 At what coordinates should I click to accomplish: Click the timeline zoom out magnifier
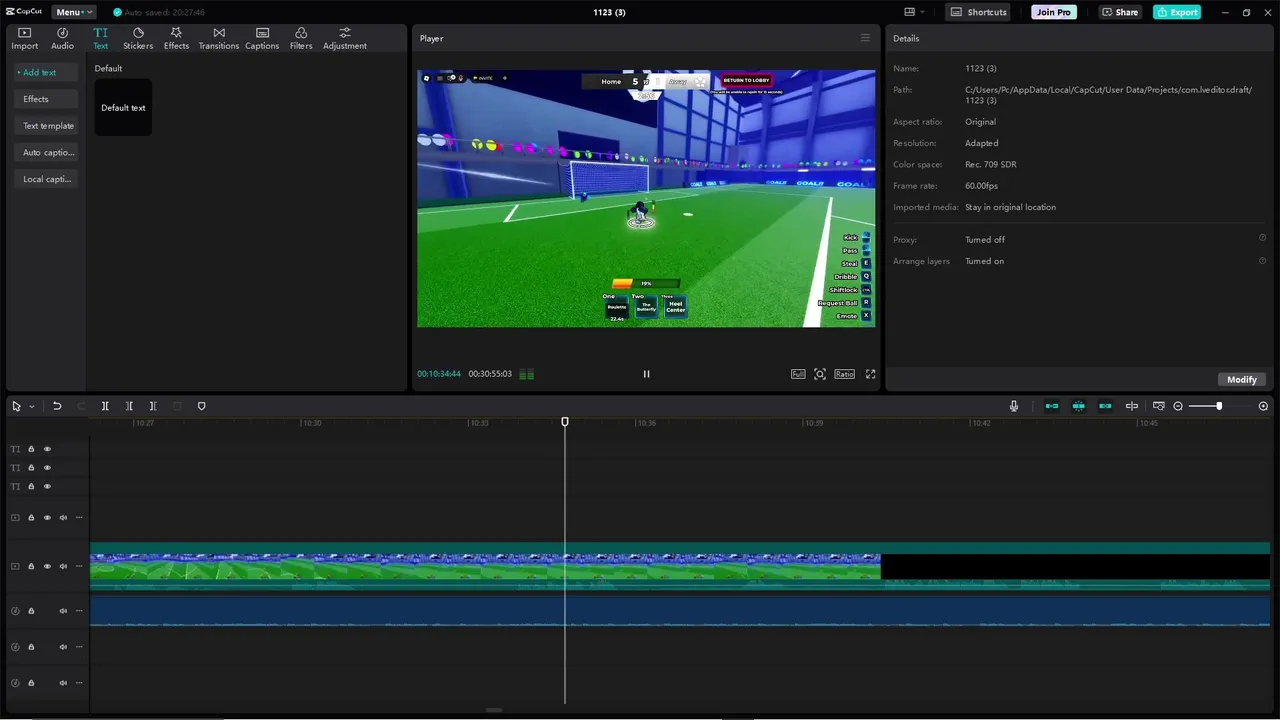[1178, 406]
